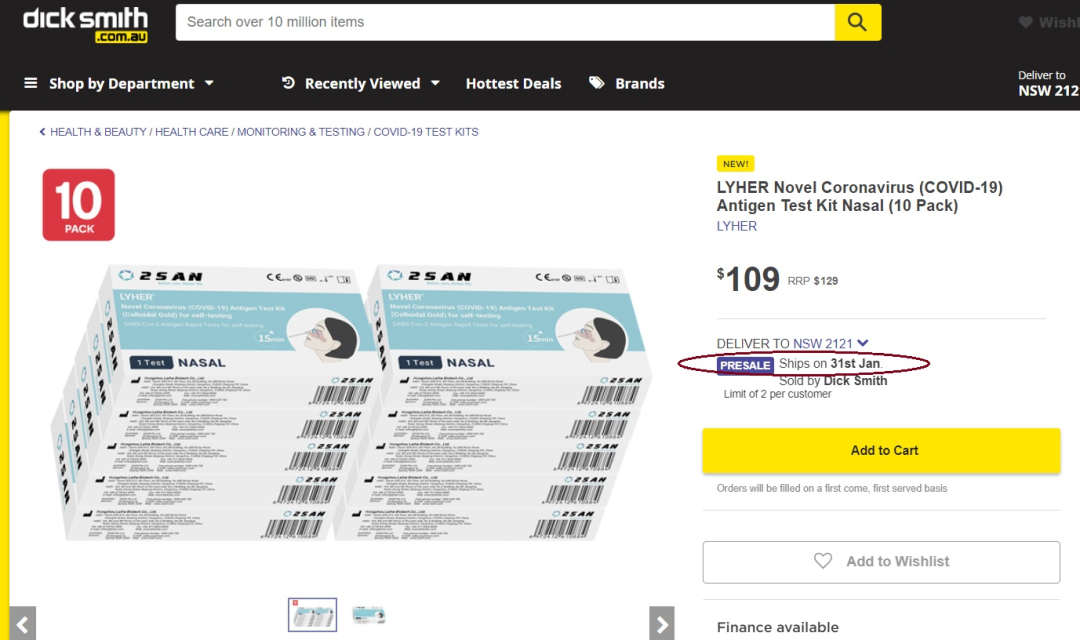
Task: Click the 'Limit of 2 per customer' text
Action: [777, 394]
